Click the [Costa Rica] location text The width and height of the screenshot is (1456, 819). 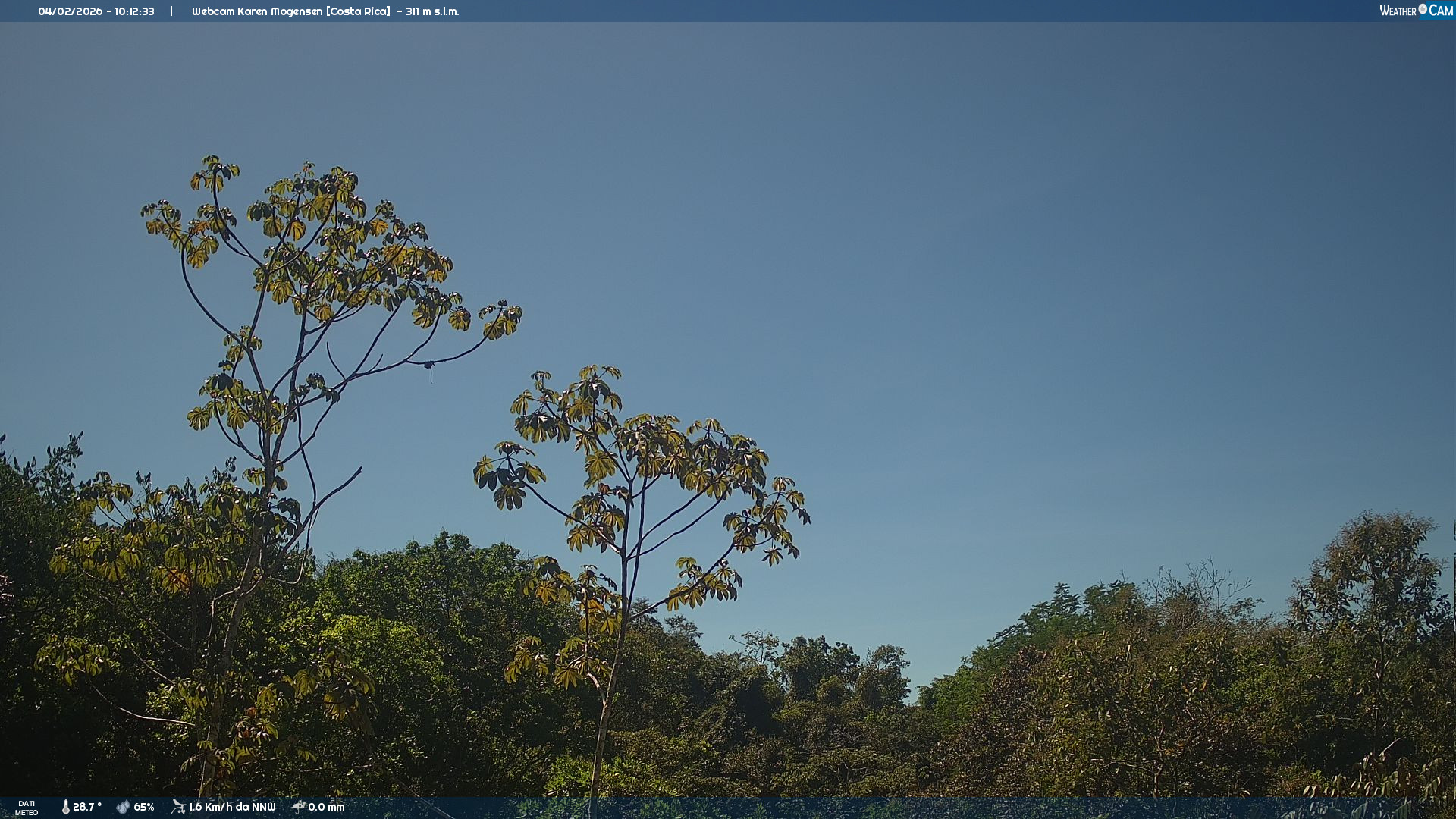[x=358, y=11]
